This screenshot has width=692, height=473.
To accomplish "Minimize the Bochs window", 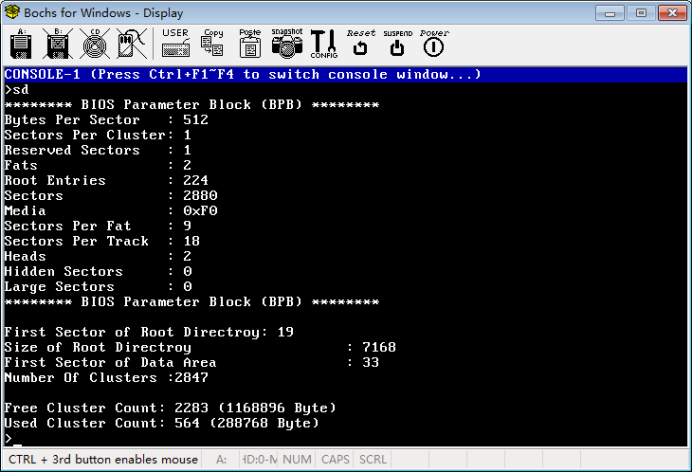I will point(609,13).
